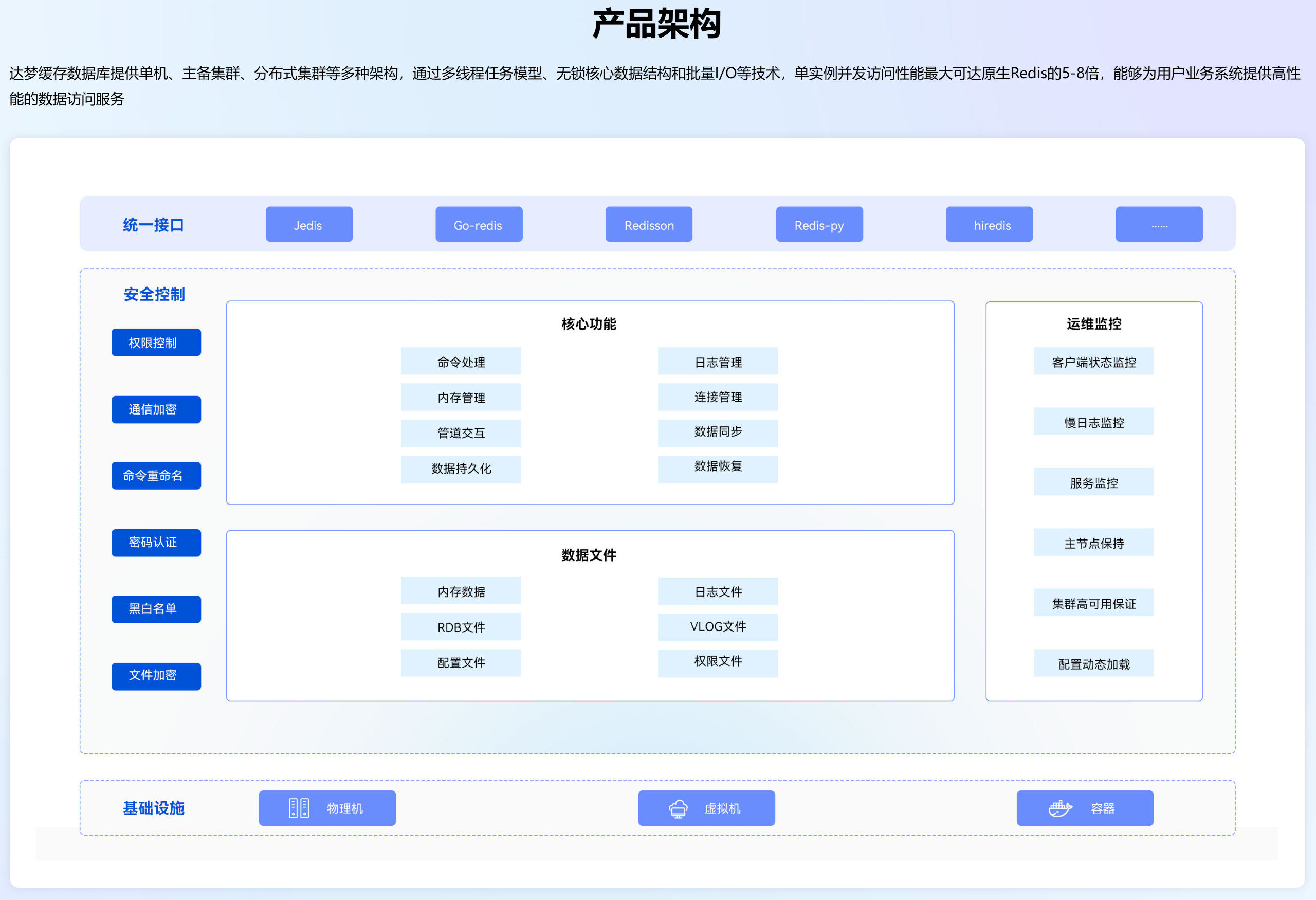Click the 内存管理 core function box
Screen dimensions: 1316x900
click(461, 397)
